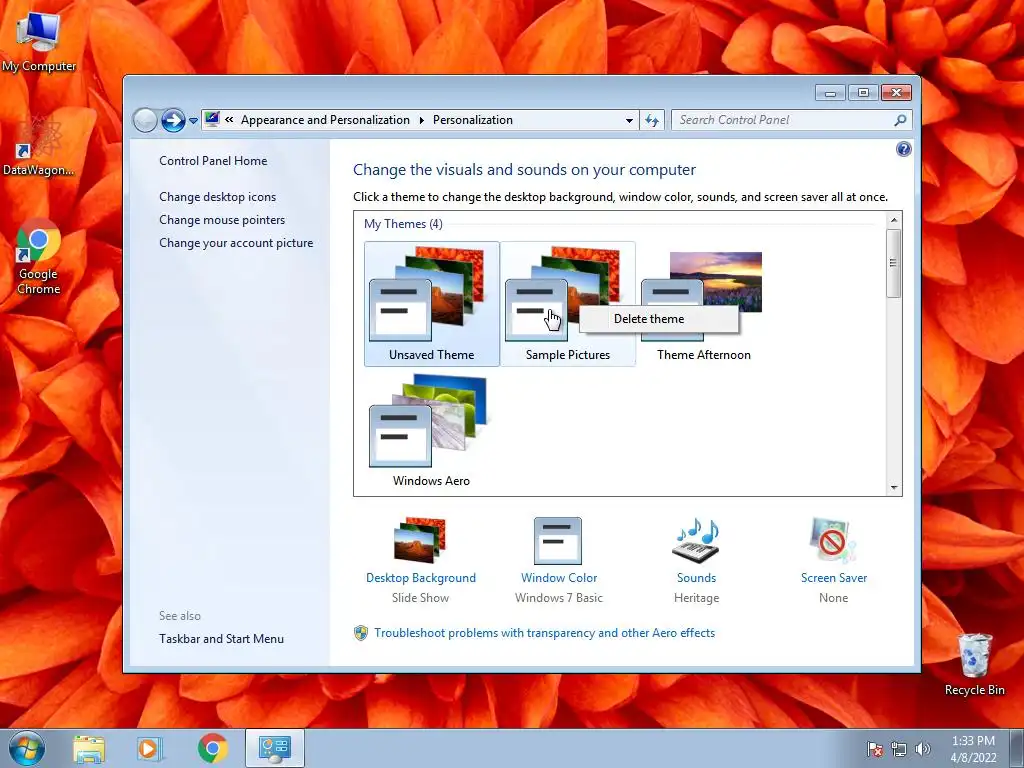The width and height of the screenshot is (1024, 768).
Task: Select the Sample Pictures theme
Action: click(568, 304)
